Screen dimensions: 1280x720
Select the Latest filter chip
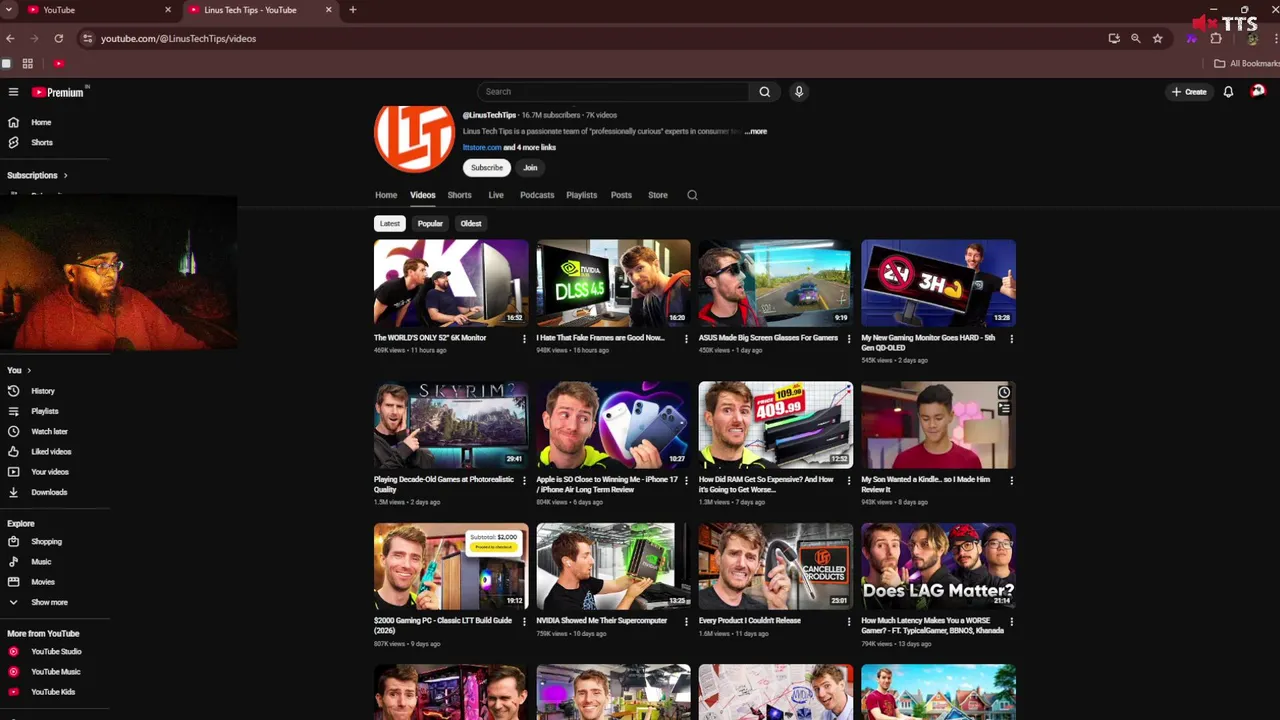tap(390, 224)
